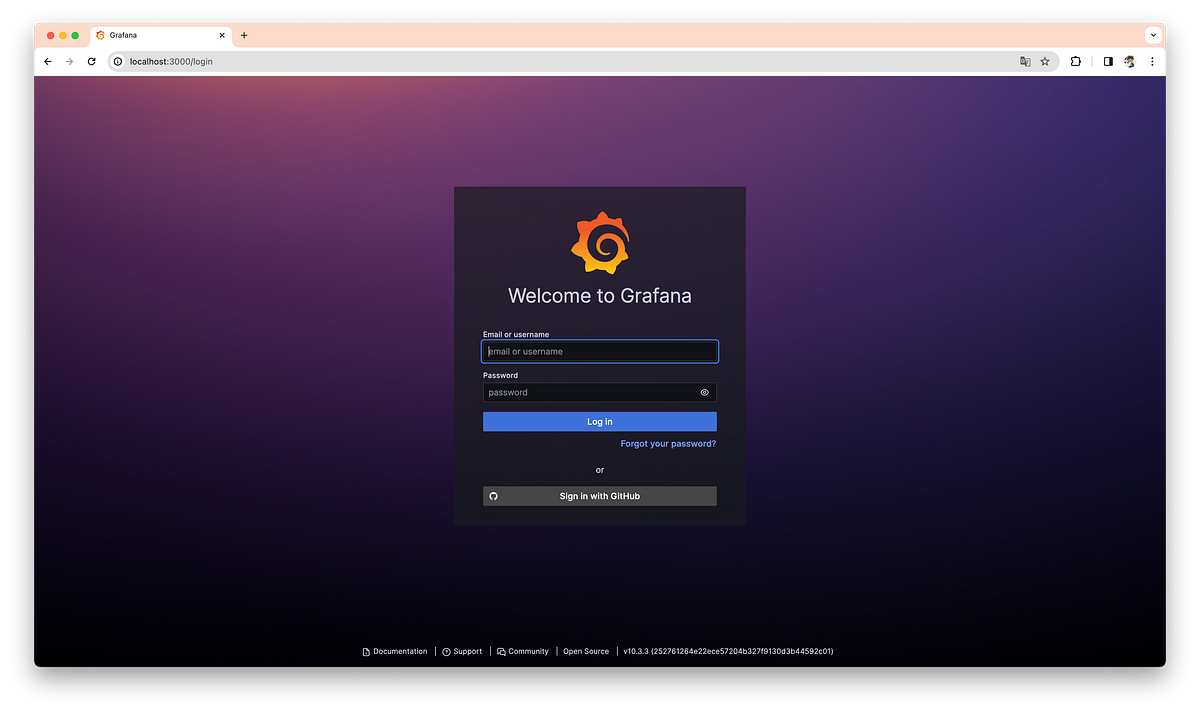Bookmark the page with the star icon
Image resolution: width=1200 pixels, height=712 pixels.
click(x=1046, y=61)
